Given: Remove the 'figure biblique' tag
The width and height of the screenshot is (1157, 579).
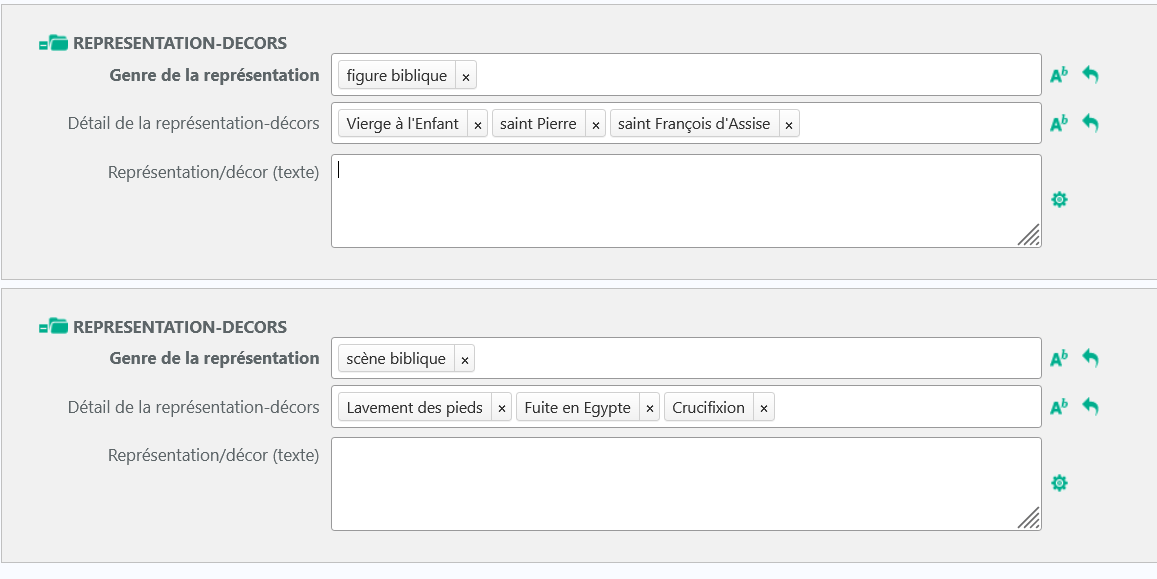Looking at the screenshot, I should (x=466, y=76).
